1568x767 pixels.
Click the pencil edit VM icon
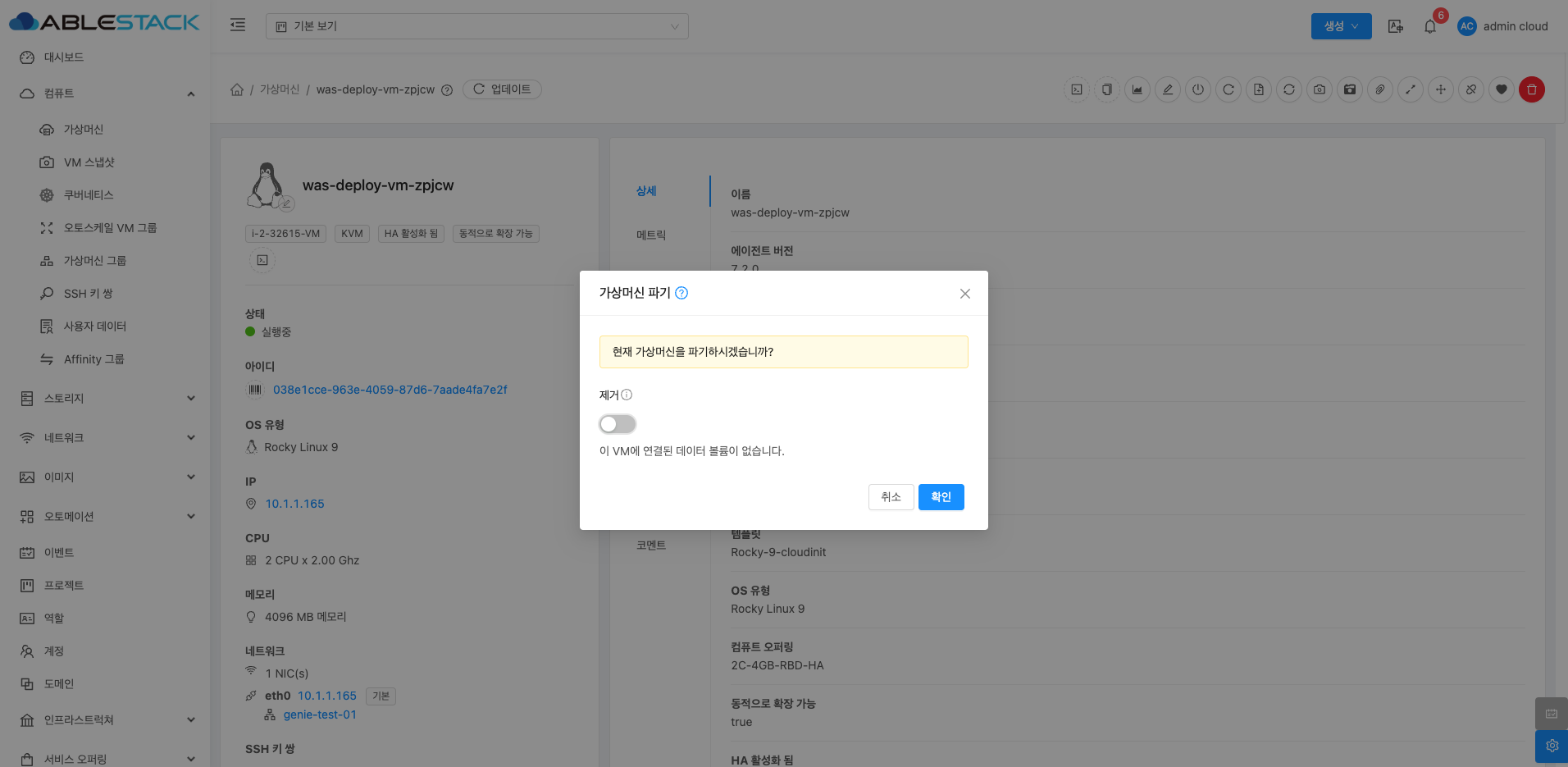coord(1168,89)
